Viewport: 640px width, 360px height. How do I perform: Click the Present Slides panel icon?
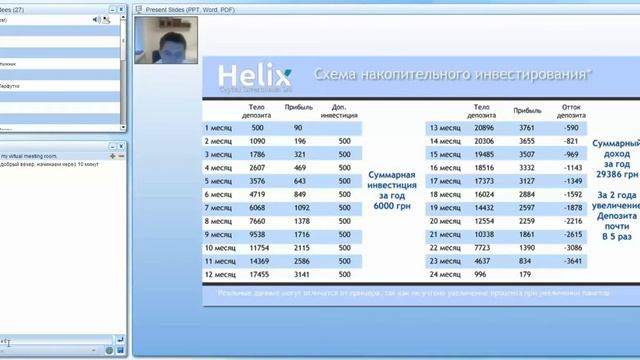[x=139, y=9]
